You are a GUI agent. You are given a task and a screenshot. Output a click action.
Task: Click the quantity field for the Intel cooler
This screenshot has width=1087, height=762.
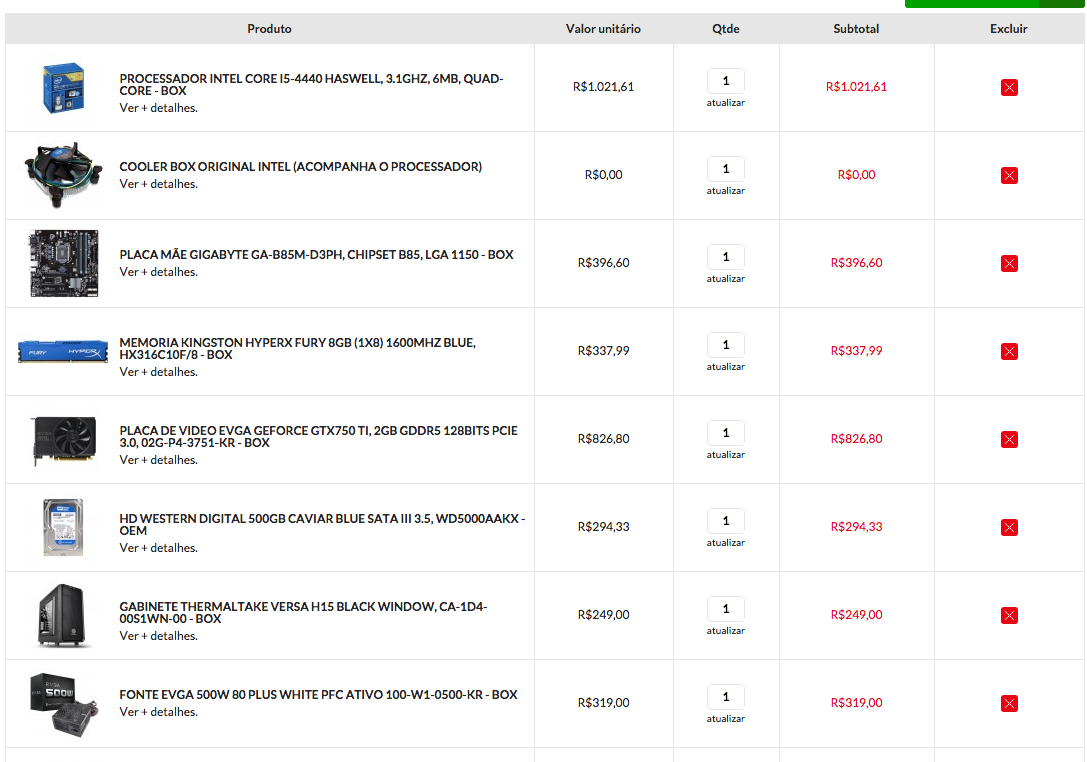[x=726, y=169]
